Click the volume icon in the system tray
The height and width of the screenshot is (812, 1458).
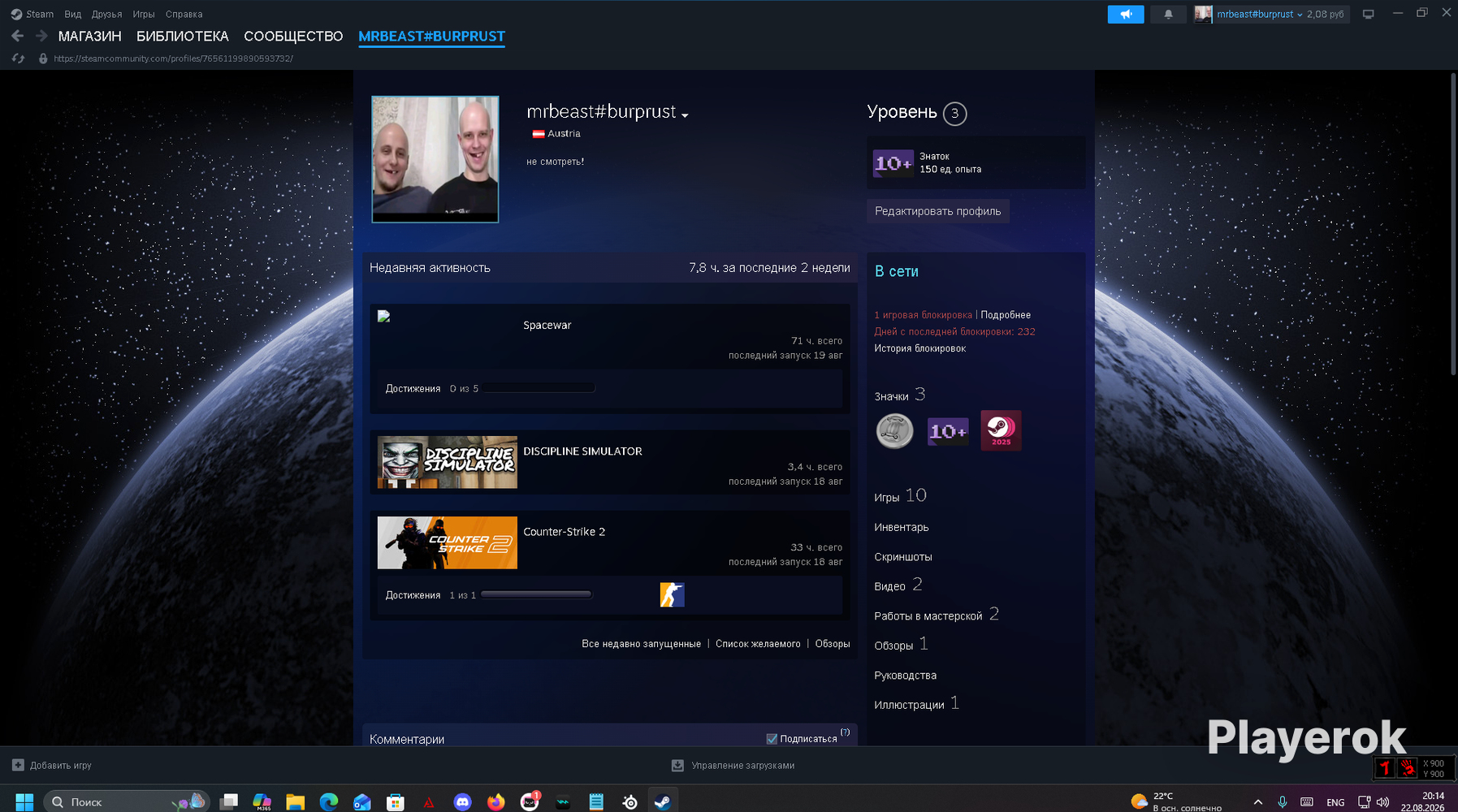coord(1382,802)
